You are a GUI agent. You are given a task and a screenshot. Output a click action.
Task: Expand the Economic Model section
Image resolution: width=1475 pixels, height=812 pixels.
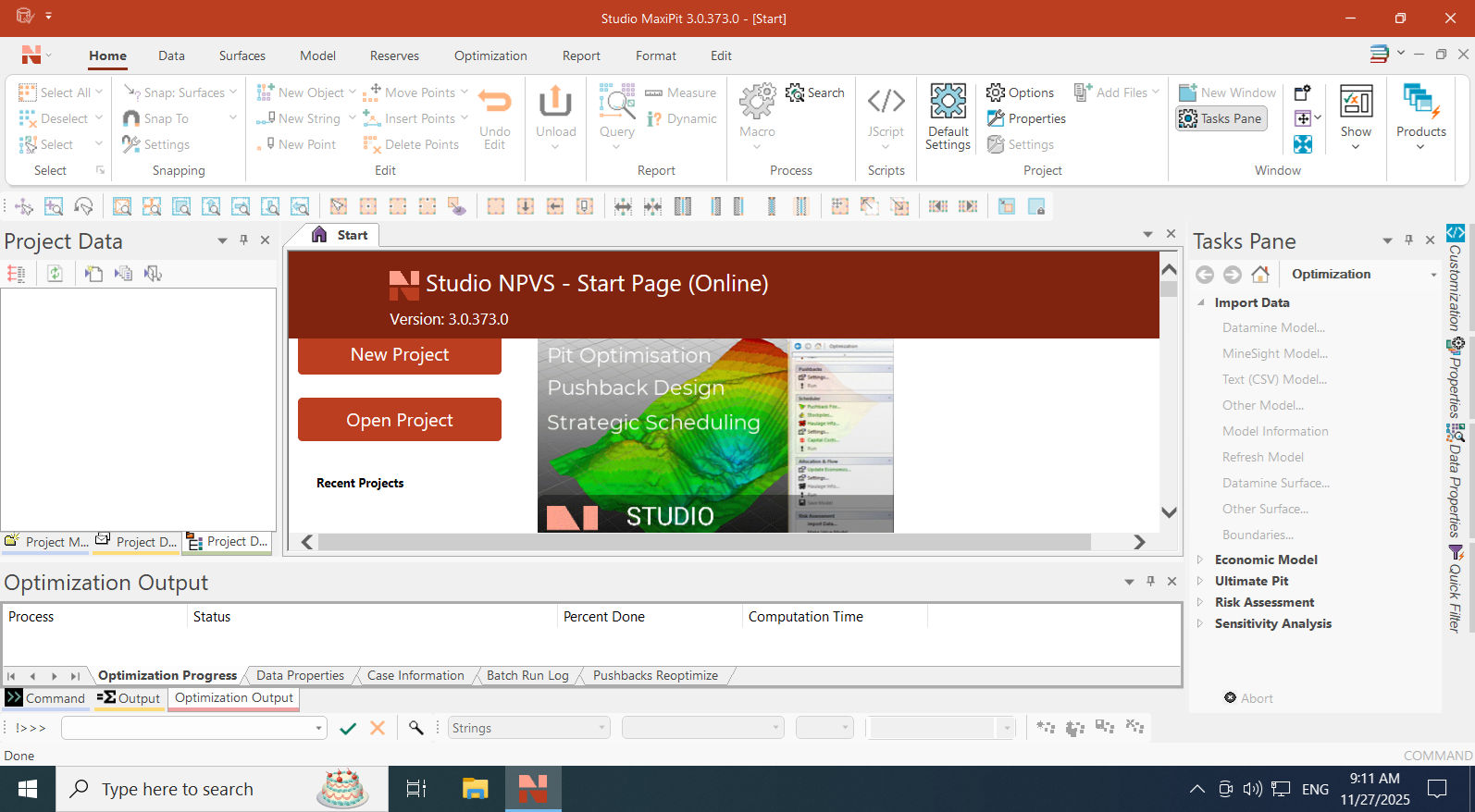1200,560
